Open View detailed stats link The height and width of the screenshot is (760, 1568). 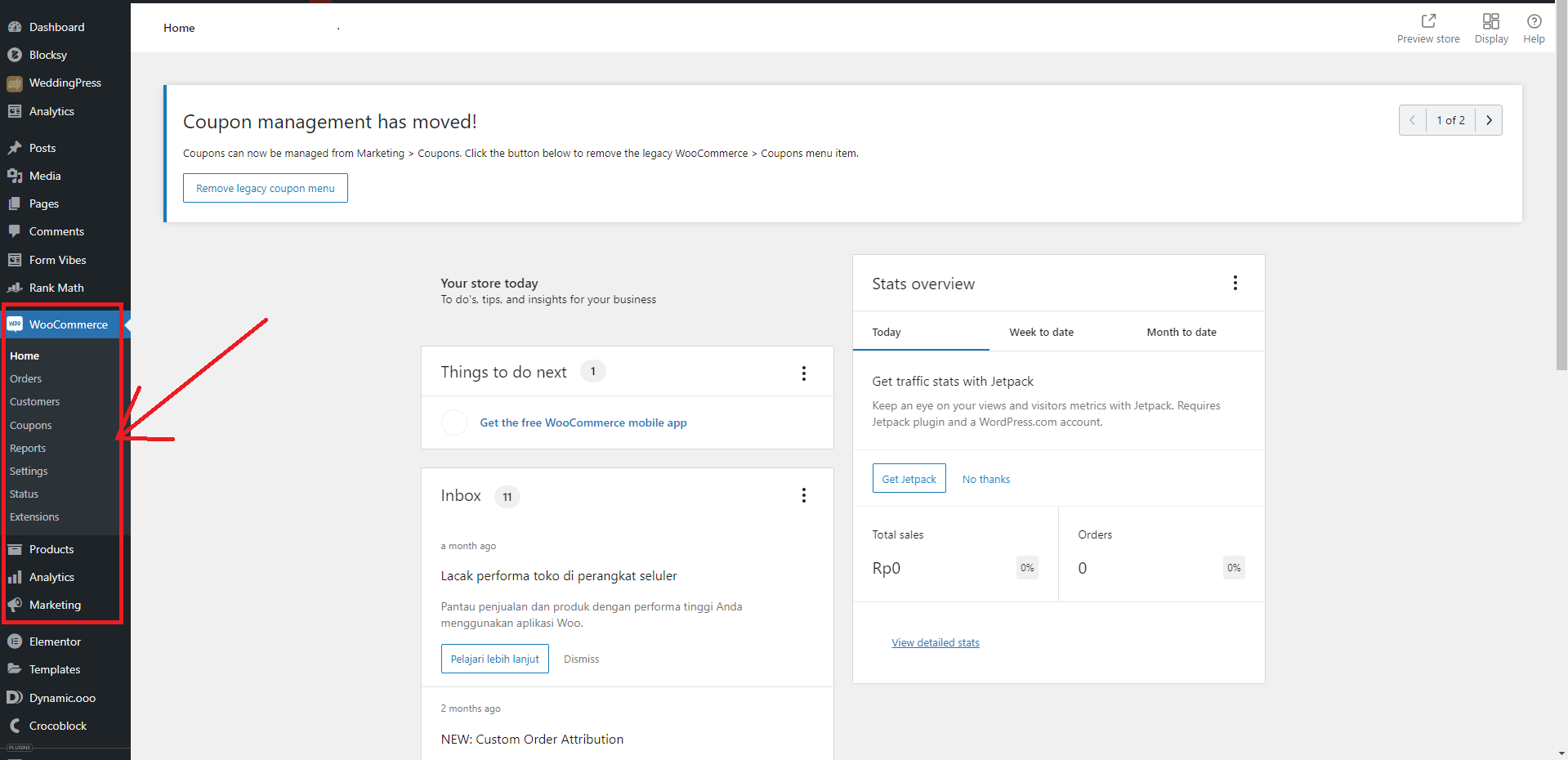click(x=935, y=643)
